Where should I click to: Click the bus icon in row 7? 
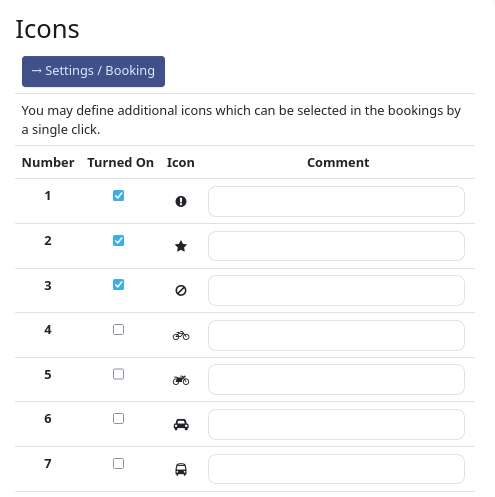point(181,469)
